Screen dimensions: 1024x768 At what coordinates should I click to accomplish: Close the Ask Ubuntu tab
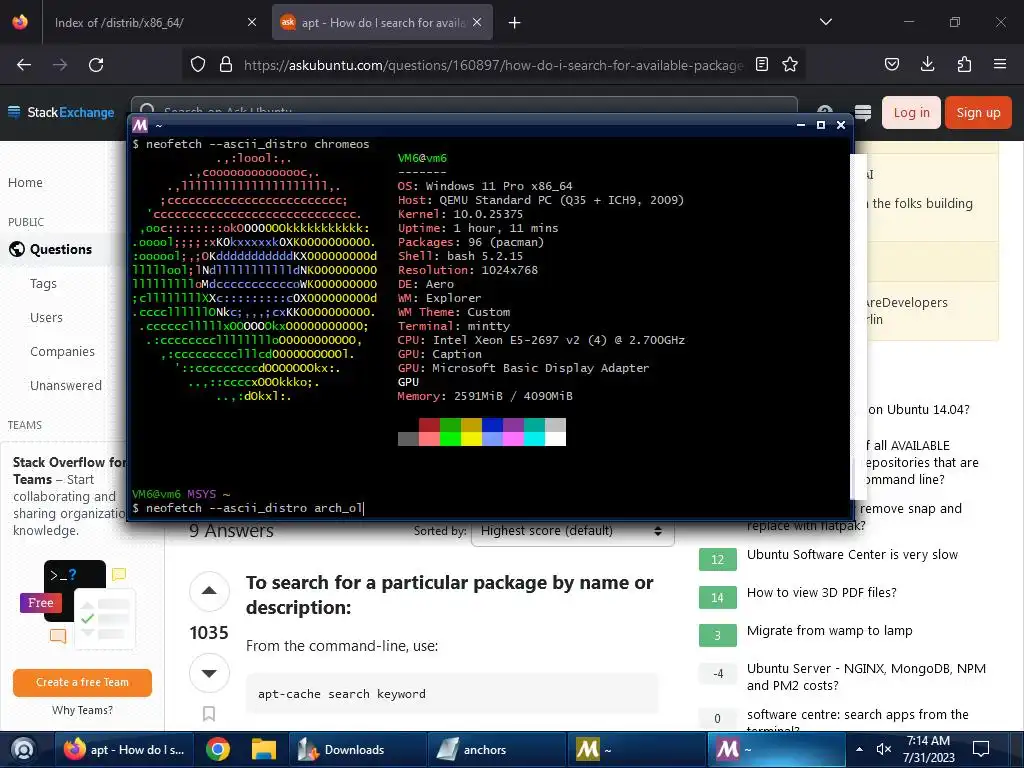[477, 22]
